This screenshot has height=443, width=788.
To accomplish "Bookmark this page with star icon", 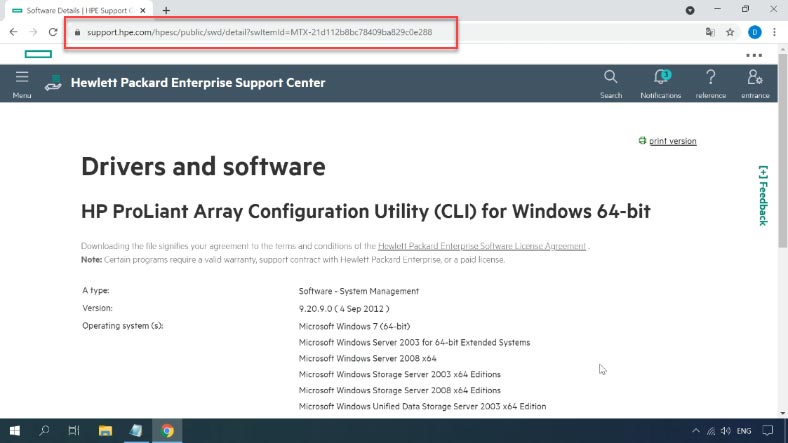I will click(730, 32).
